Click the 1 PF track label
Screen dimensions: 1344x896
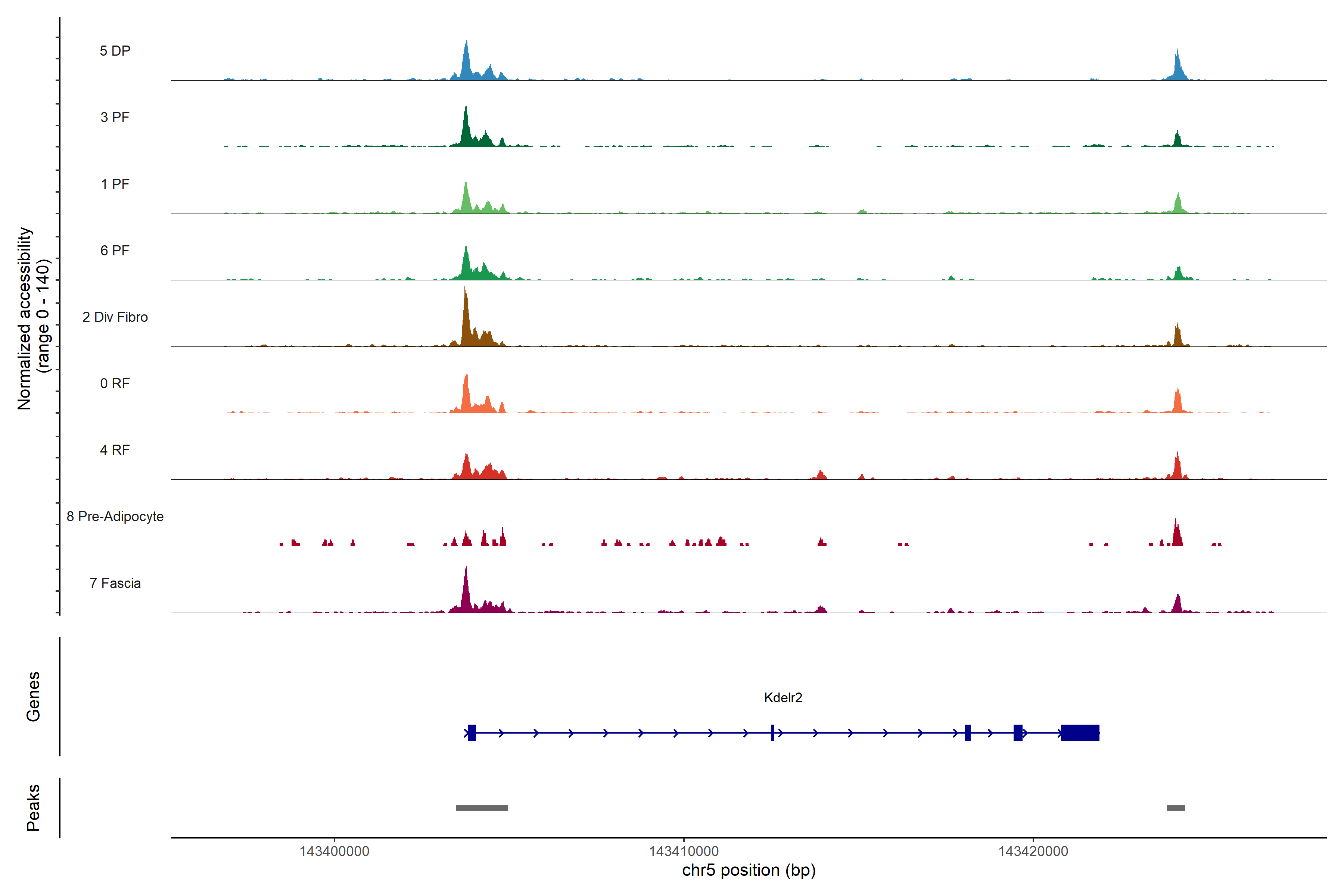point(115,184)
